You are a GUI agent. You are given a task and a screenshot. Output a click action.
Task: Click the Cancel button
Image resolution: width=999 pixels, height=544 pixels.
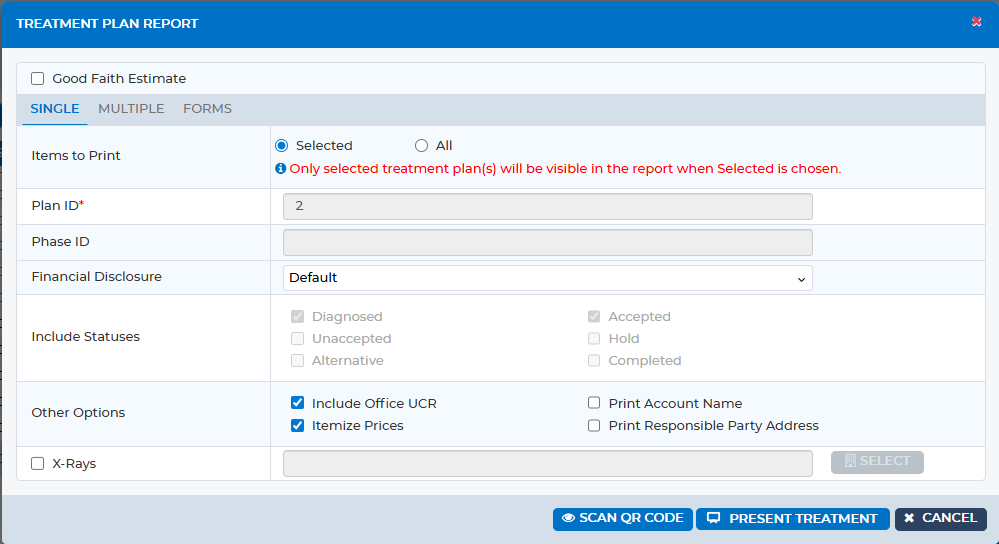point(940,519)
